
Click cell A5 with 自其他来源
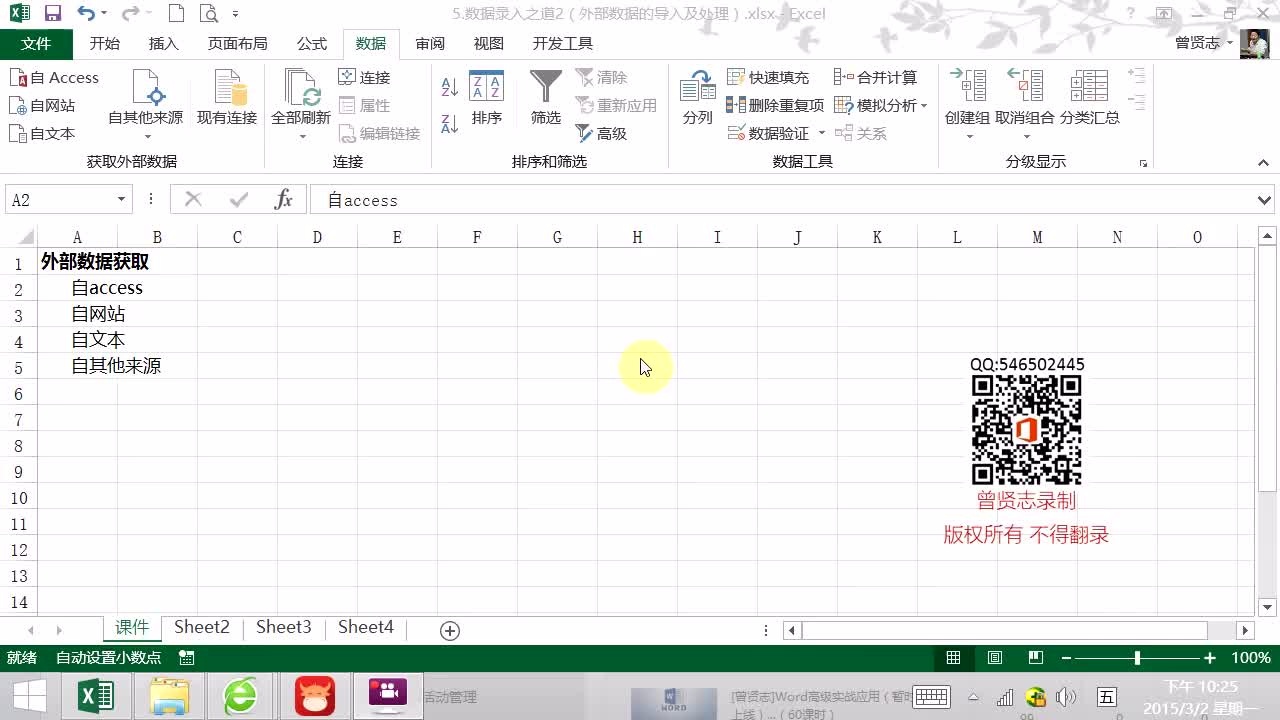click(77, 366)
